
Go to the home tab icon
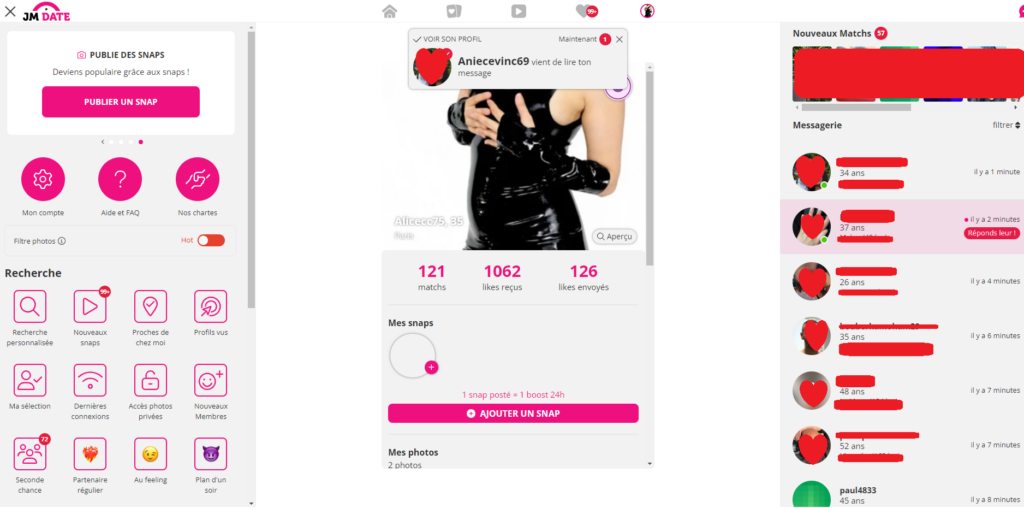click(390, 11)
